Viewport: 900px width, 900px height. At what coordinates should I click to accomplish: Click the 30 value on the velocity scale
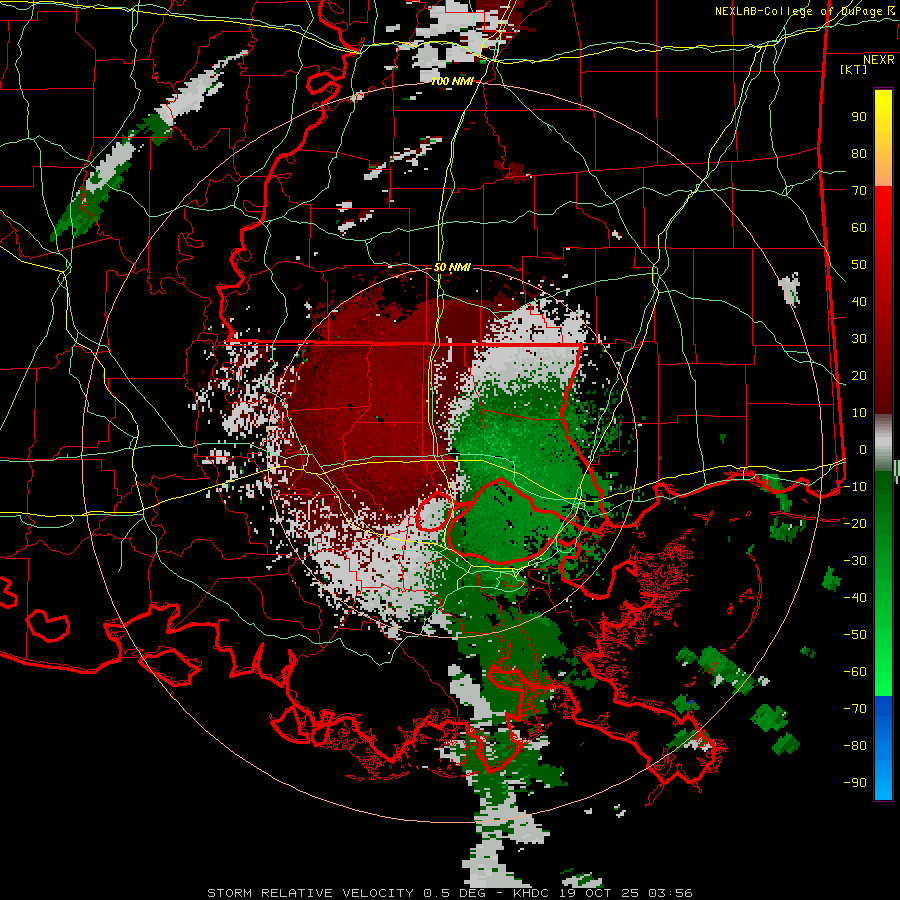pyautogui.click(x=859, y=339)
